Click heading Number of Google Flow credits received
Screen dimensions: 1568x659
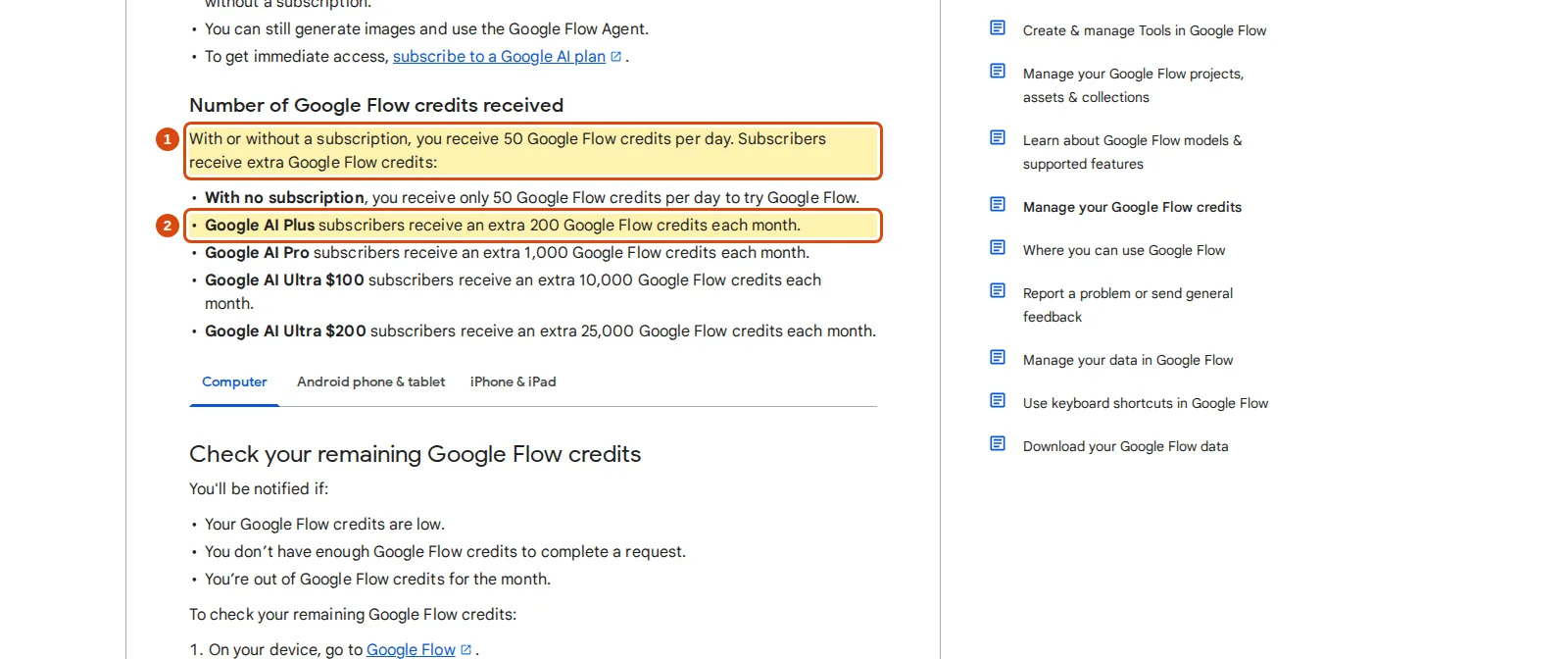pyautogui.click(x=376, y=106)
